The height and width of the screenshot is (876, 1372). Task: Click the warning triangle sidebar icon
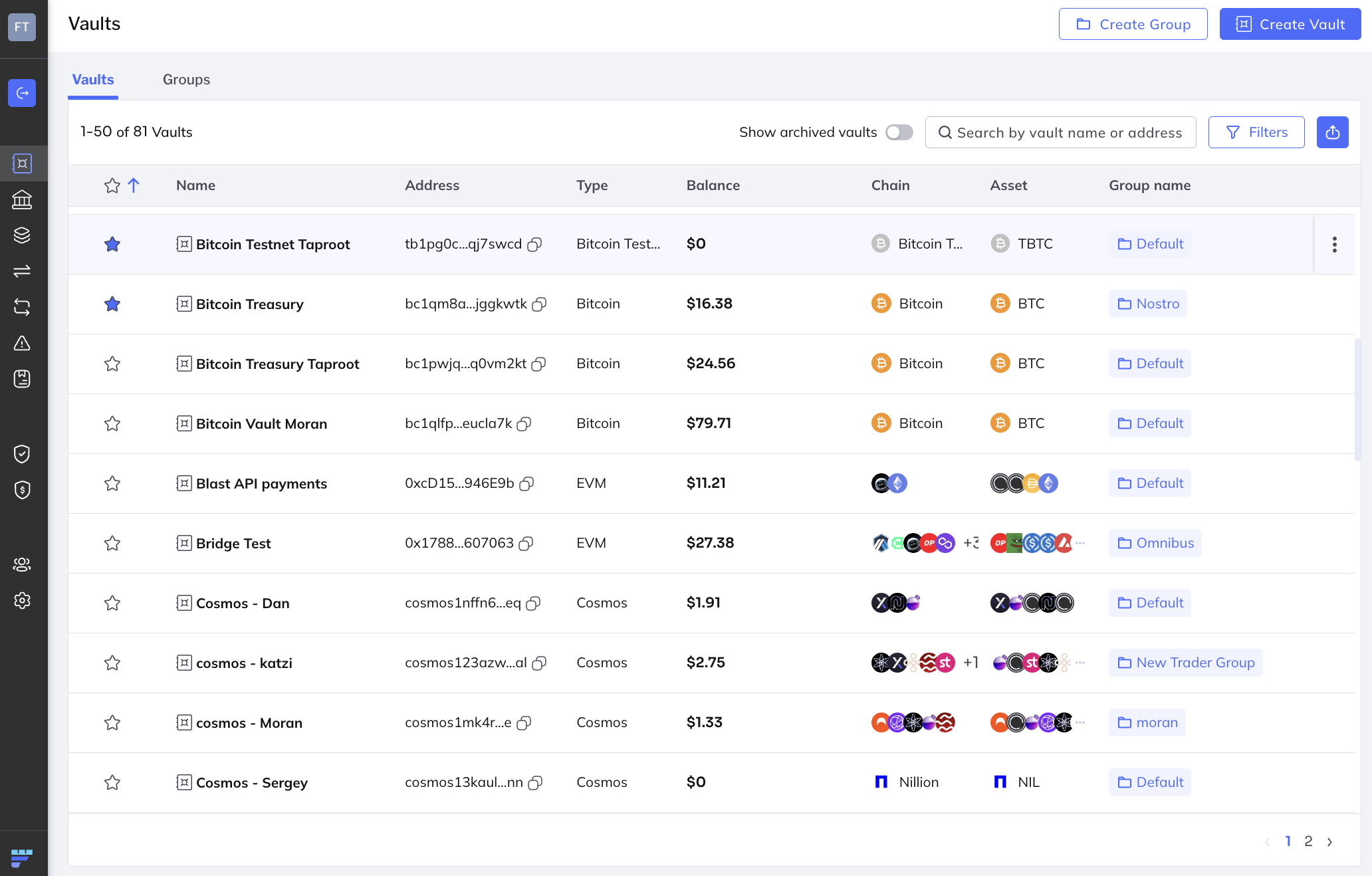pyautogui.click(x=22, y=343)
